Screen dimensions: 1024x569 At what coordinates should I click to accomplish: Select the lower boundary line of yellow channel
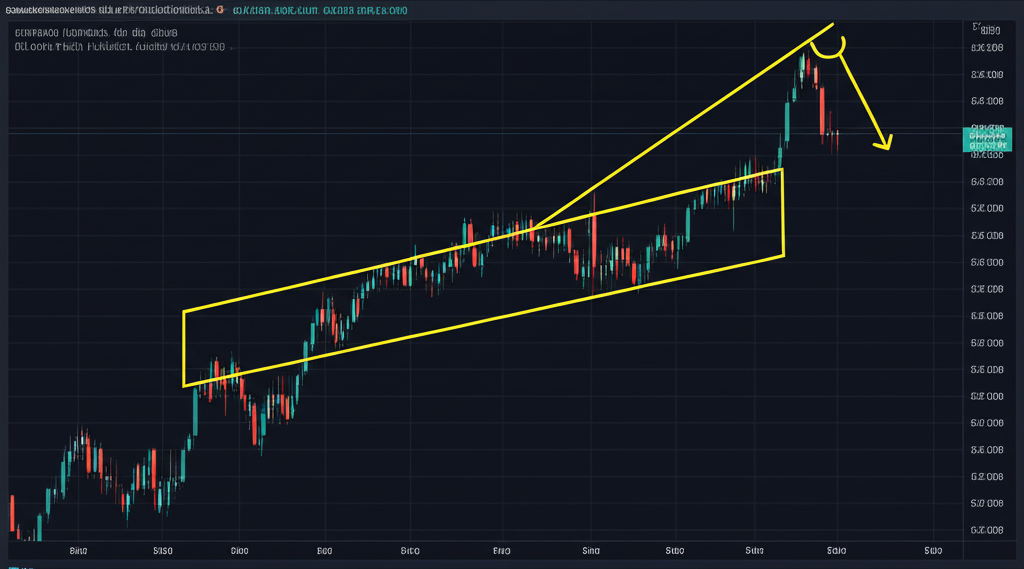coord(480,322)
